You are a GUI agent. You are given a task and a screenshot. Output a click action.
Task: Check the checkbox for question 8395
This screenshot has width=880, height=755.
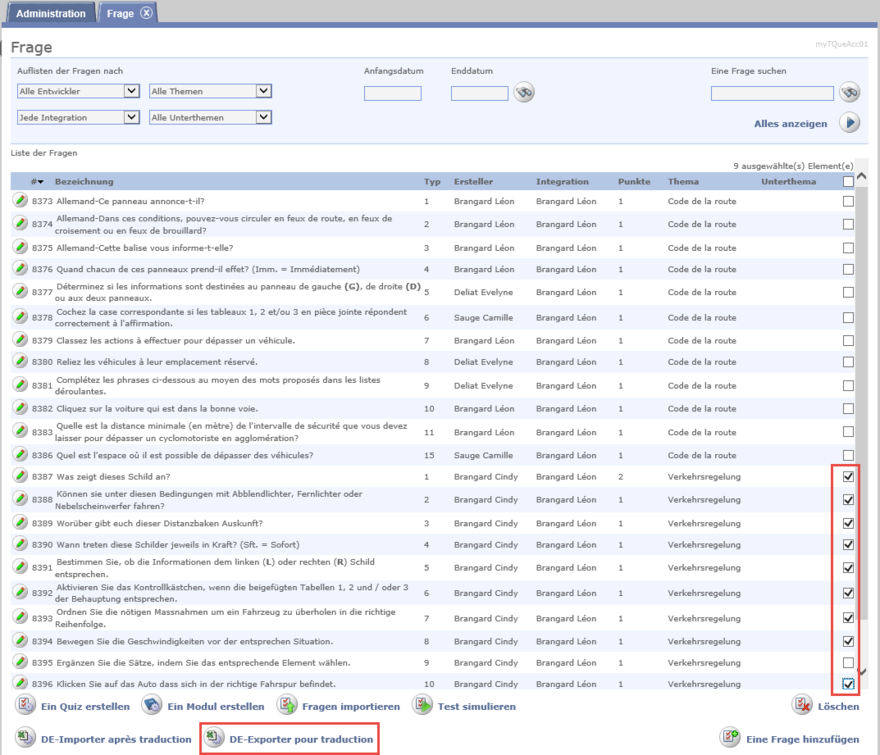tap(849, 663)
